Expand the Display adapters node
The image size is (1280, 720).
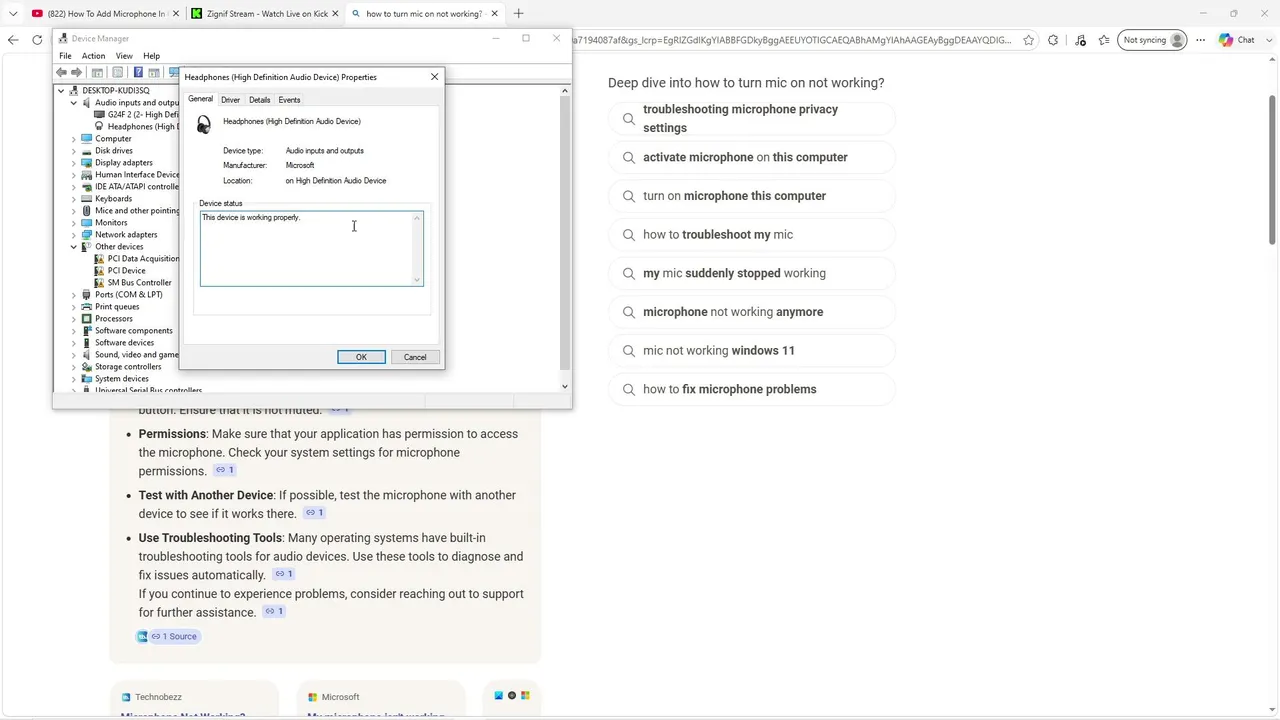point(73,163)
